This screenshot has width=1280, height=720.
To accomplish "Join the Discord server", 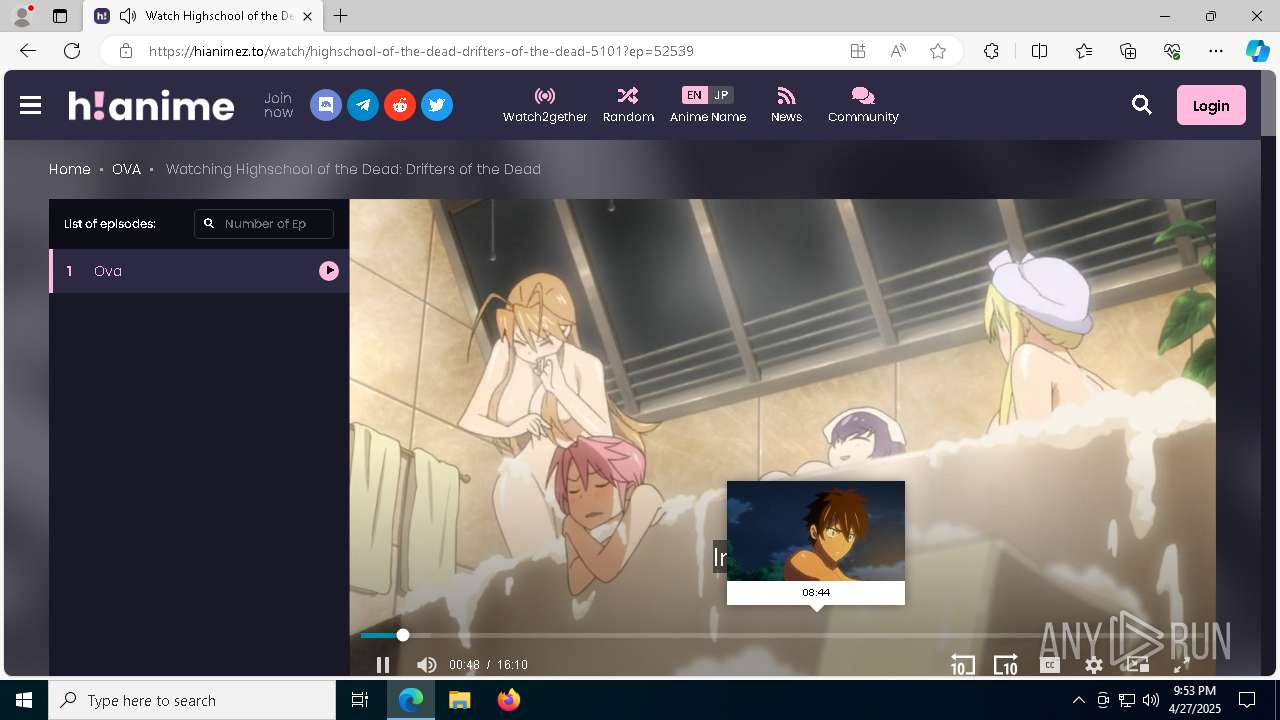I will (326, 105).
